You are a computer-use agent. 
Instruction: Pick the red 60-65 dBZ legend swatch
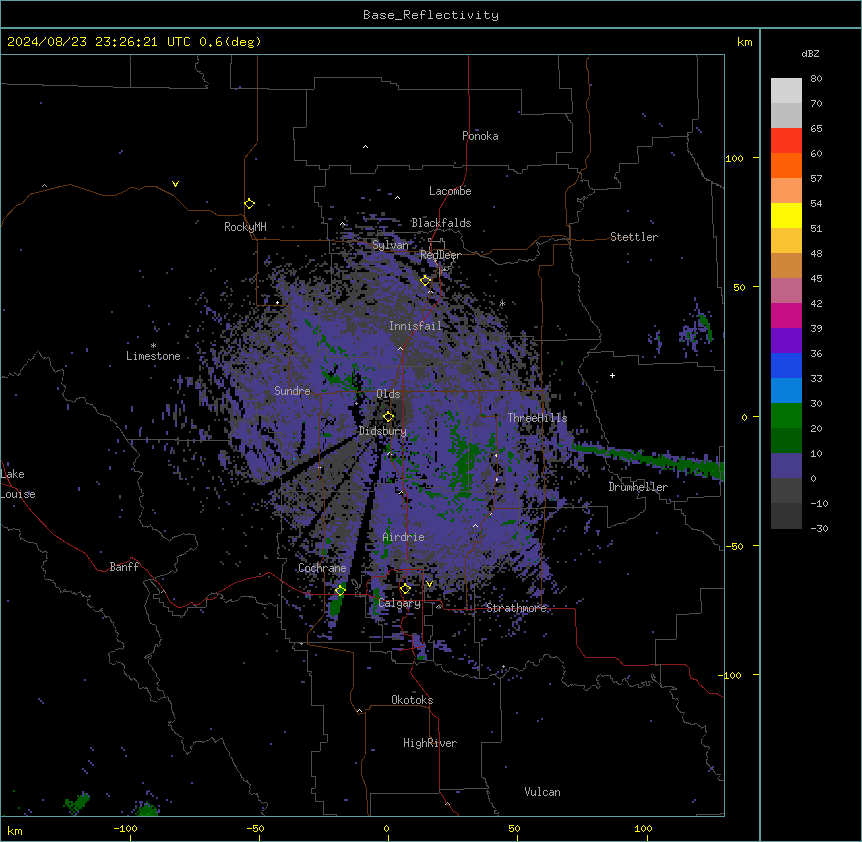(x=786, y=141)
